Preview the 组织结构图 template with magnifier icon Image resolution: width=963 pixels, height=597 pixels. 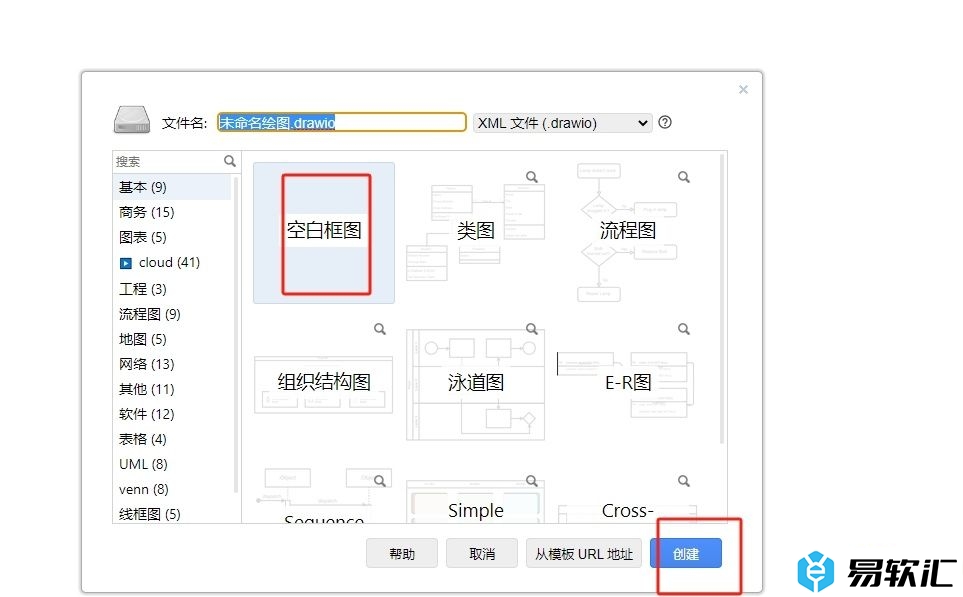tap(380, 329)
